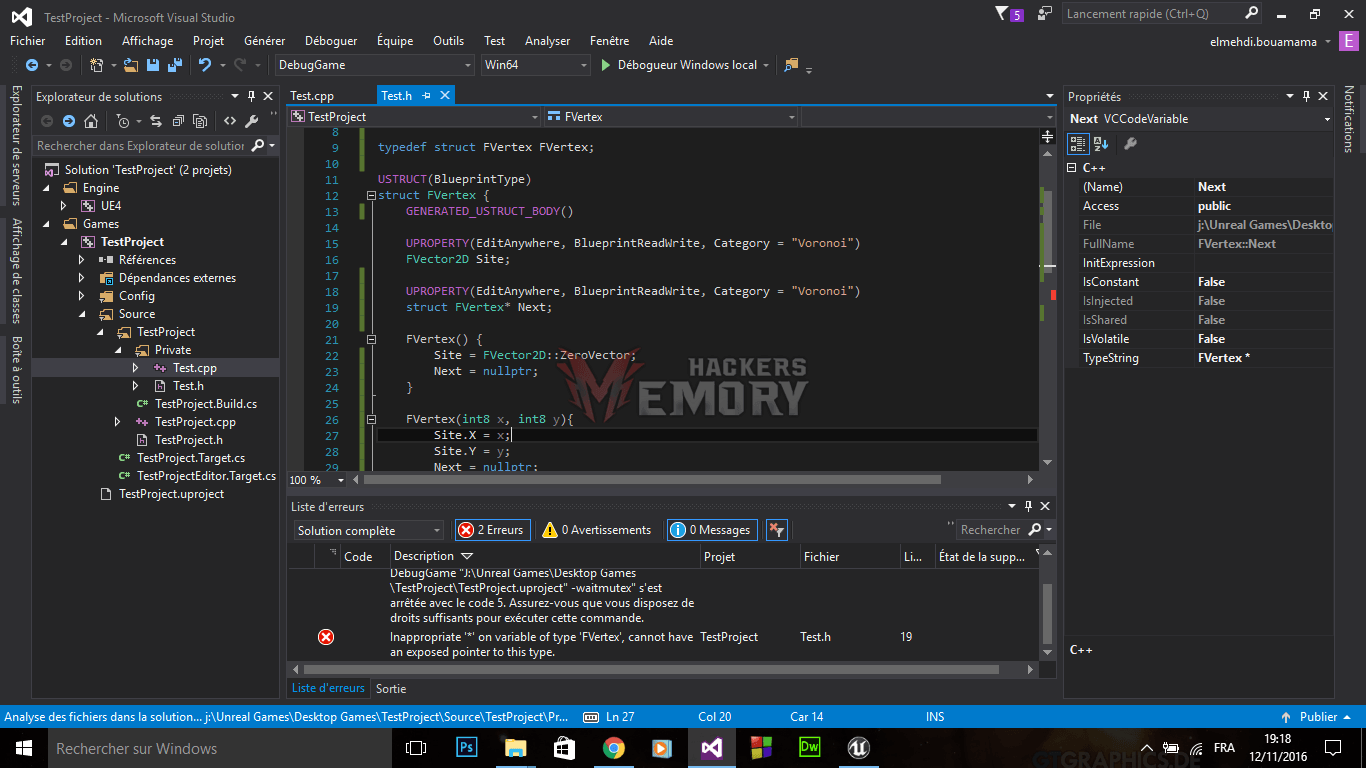Toggle the Categorized view in Propriétés

pos(1078,144)
